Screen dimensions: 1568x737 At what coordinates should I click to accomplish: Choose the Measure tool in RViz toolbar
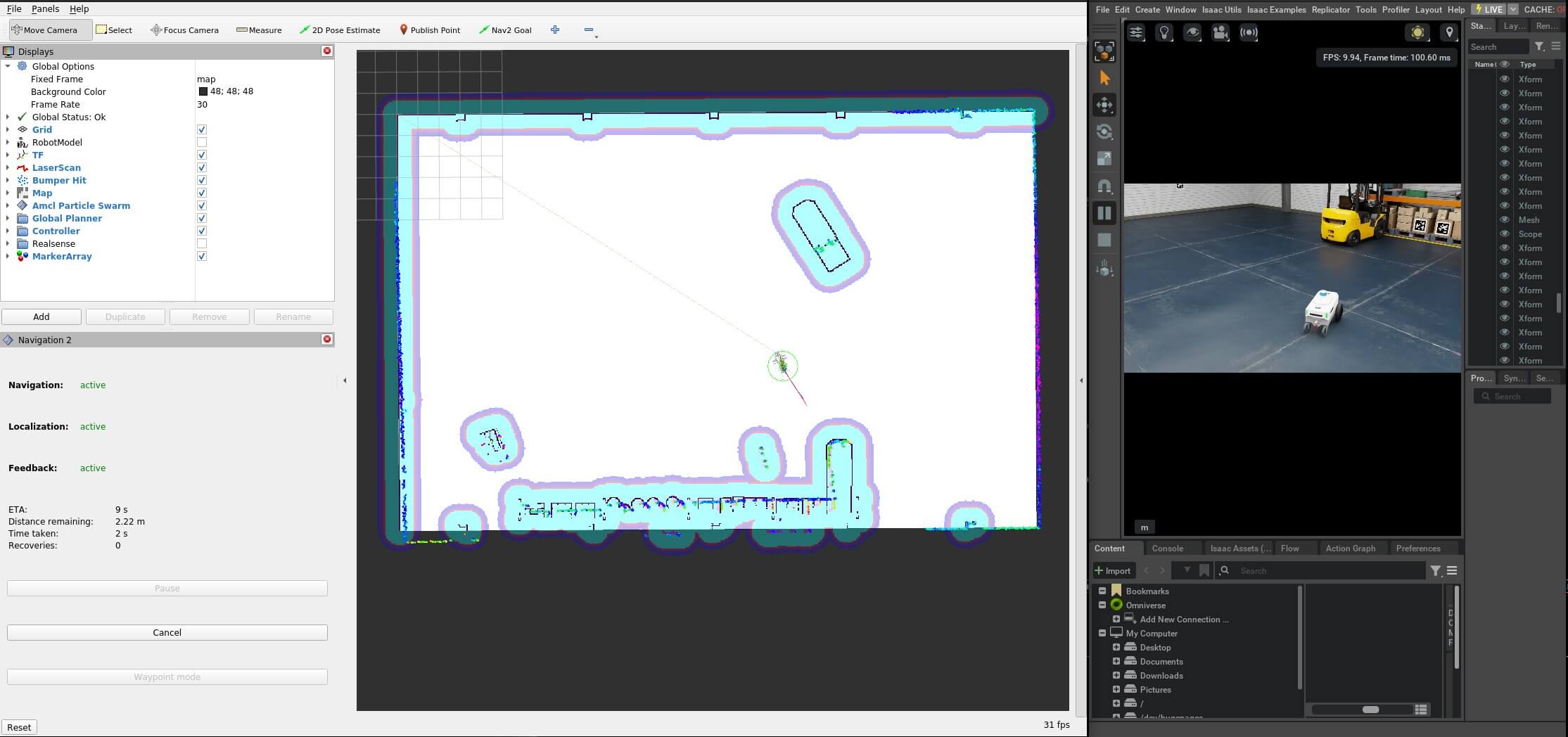pos(258,30)
